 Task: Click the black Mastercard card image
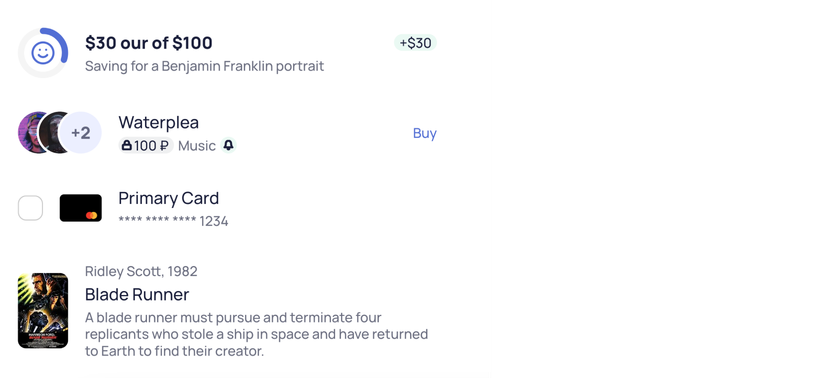(x=81, y=208)
